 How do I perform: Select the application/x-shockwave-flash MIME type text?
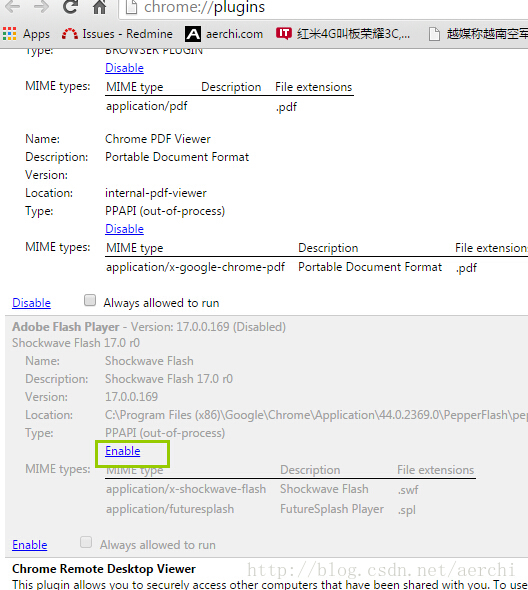pos(186,489)
